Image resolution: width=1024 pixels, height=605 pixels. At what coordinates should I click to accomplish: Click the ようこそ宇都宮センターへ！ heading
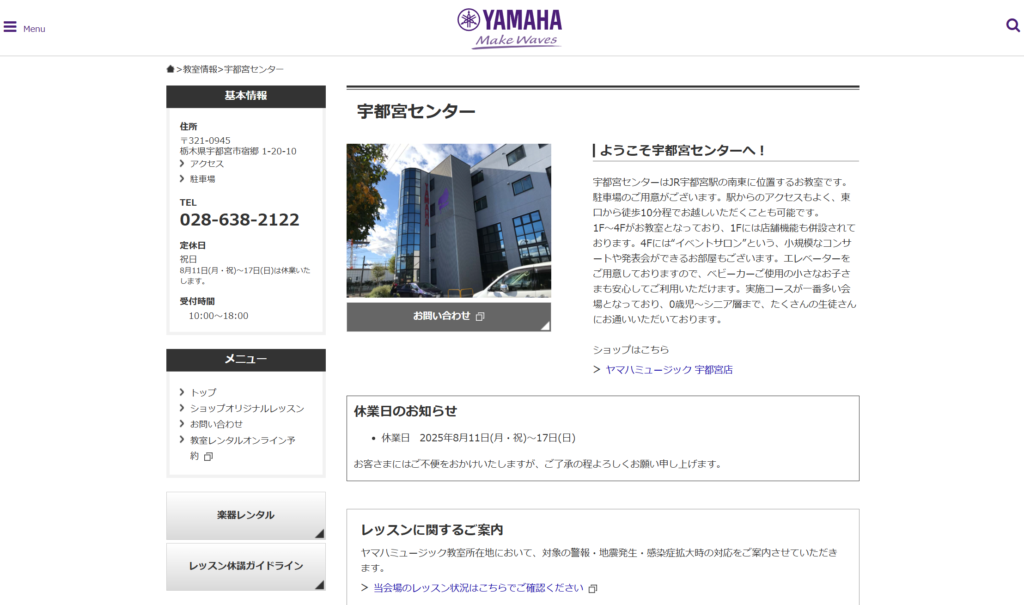[682, 150]
